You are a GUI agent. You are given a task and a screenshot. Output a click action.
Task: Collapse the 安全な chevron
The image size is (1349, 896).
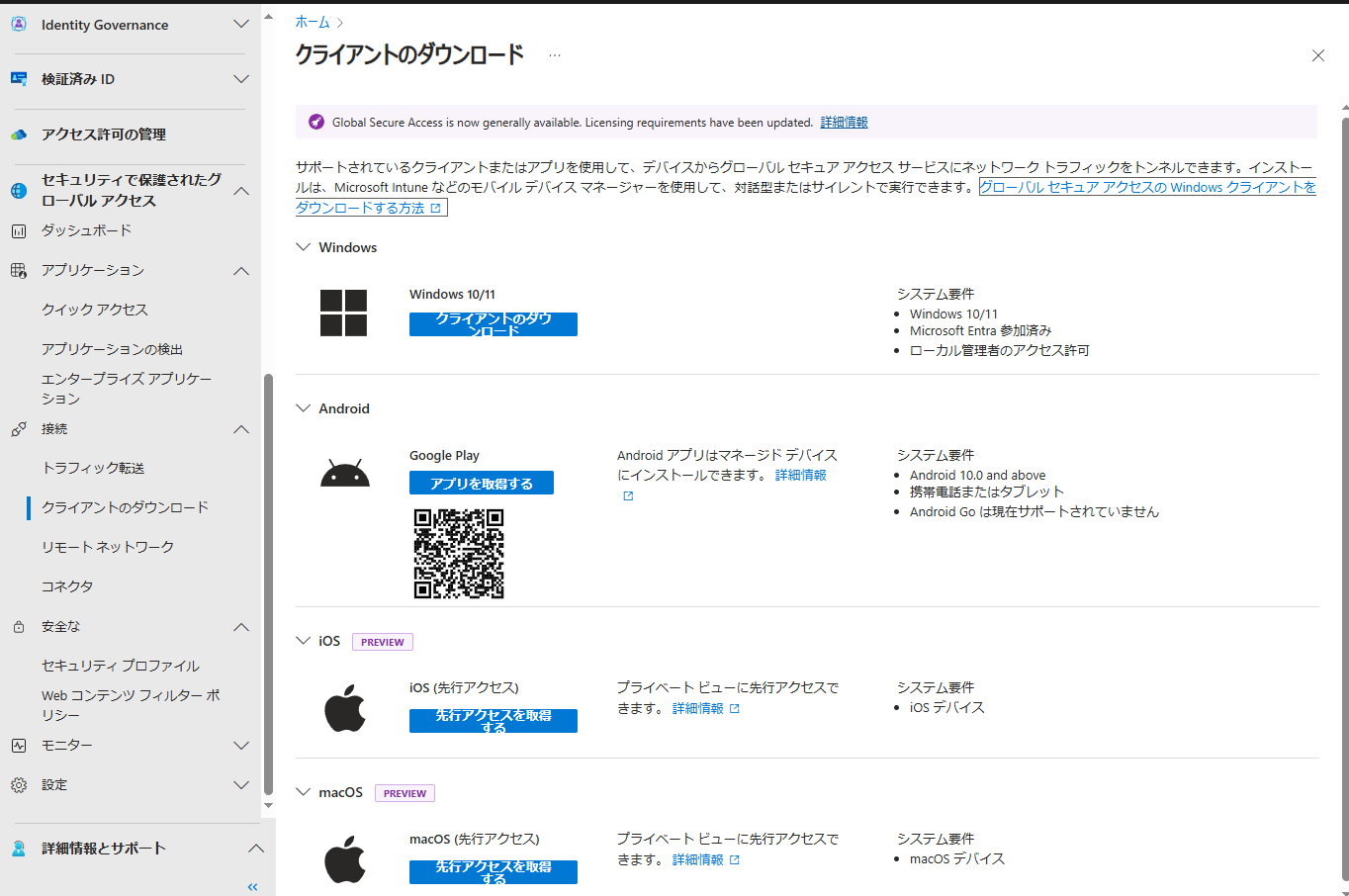click(x=241, y=627)
